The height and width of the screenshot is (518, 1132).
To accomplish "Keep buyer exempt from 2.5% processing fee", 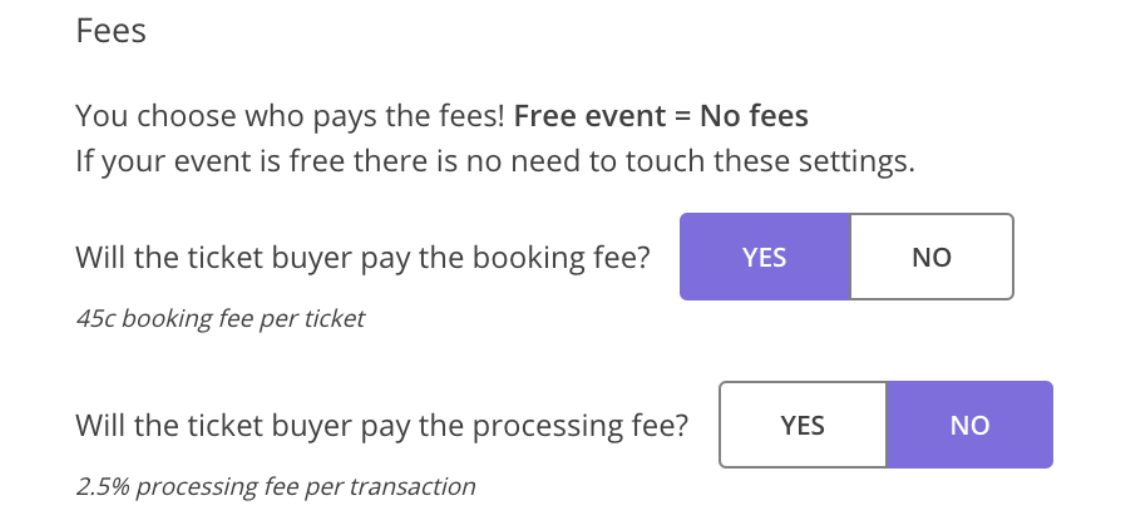I will click(969, 425).
